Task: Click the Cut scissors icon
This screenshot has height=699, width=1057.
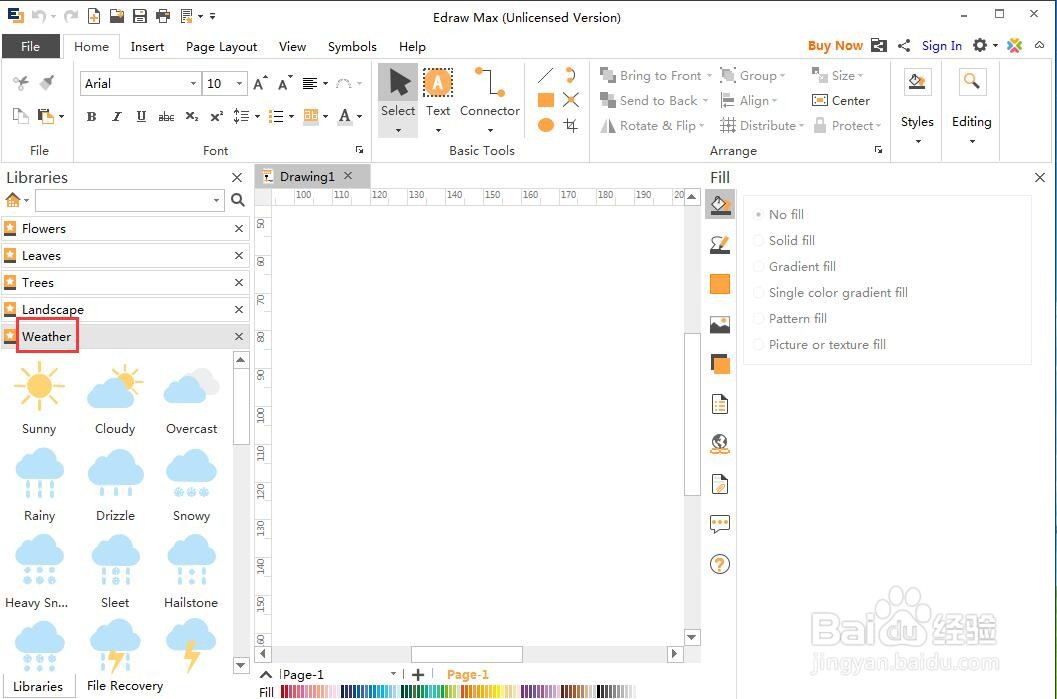Action: (21, 83)
